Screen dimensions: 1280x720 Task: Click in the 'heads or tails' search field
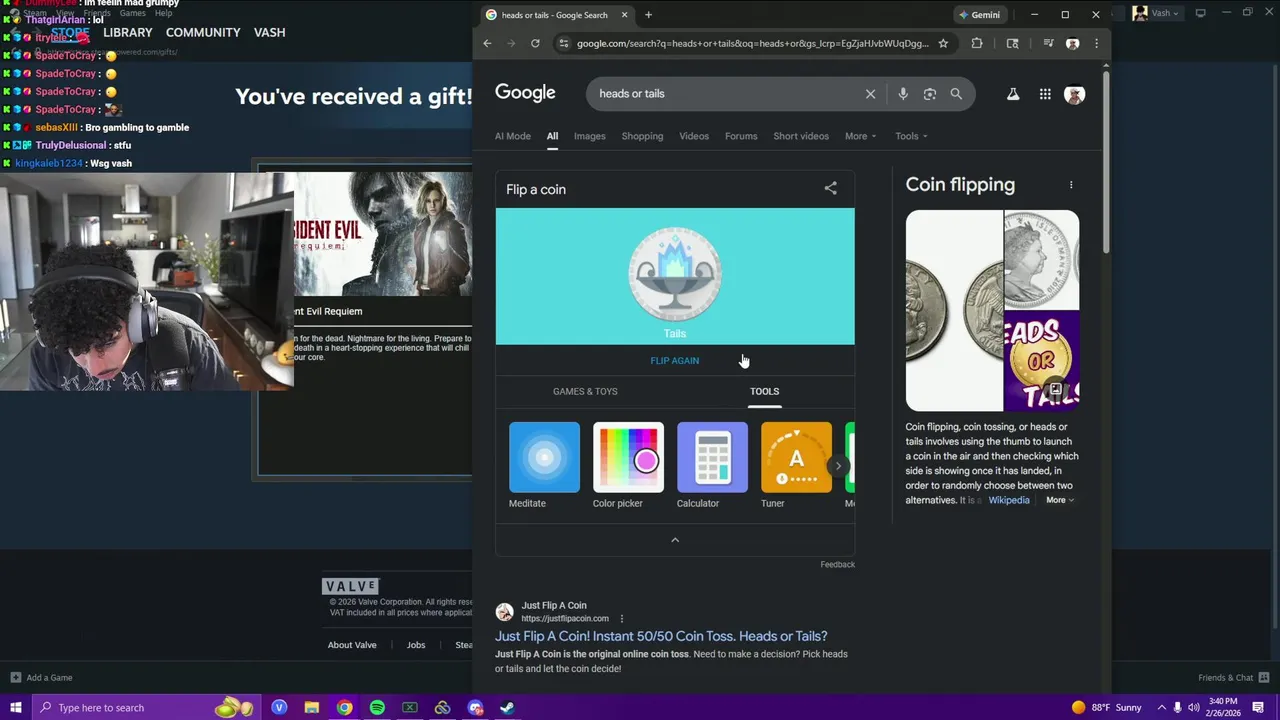pyautogui.click(x=725, y=94)
